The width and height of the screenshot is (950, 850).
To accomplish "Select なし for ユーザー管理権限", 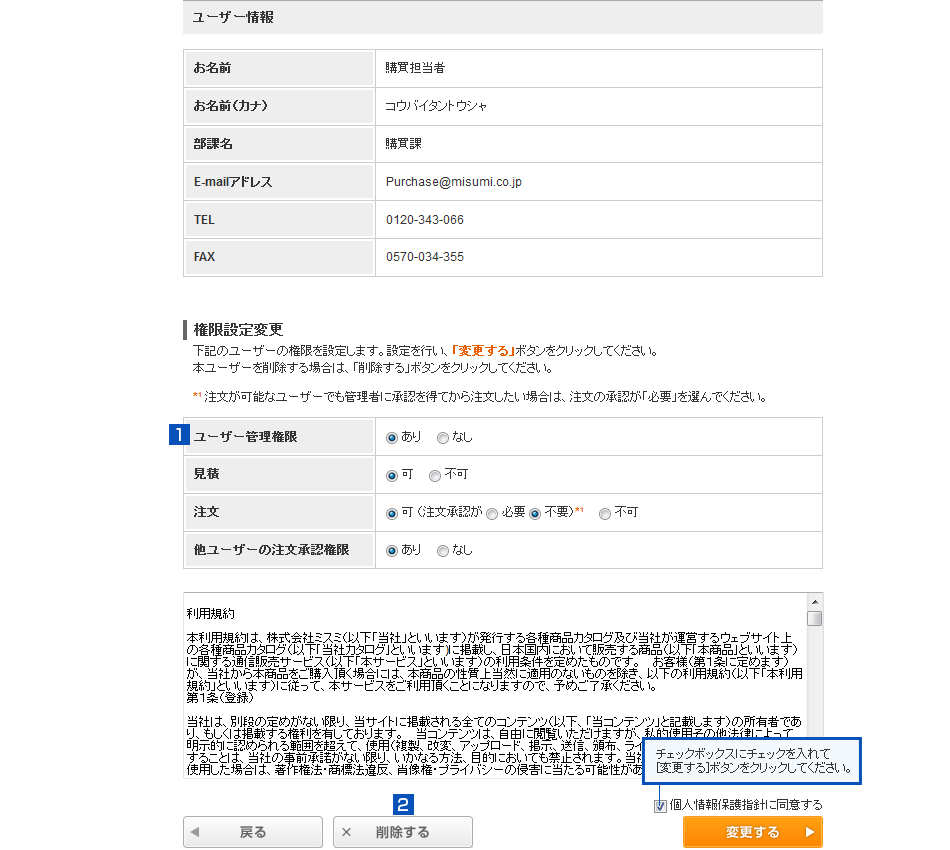I will pyautogui.click(x=443, y=437).
